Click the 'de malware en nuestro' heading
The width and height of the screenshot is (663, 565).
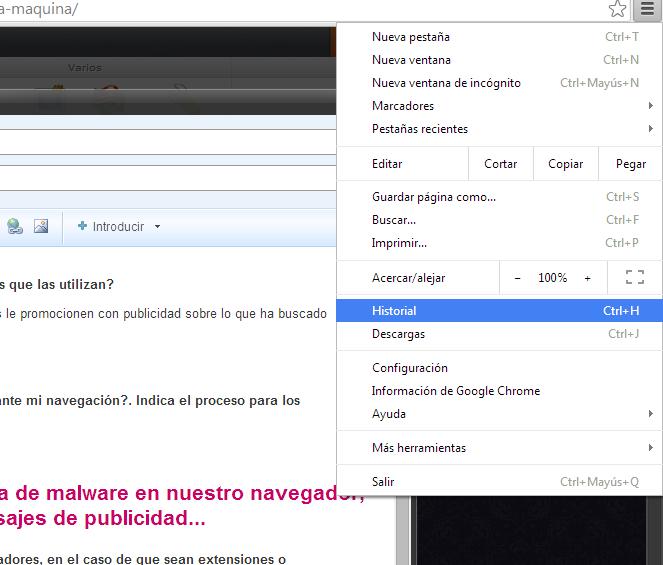129,494
